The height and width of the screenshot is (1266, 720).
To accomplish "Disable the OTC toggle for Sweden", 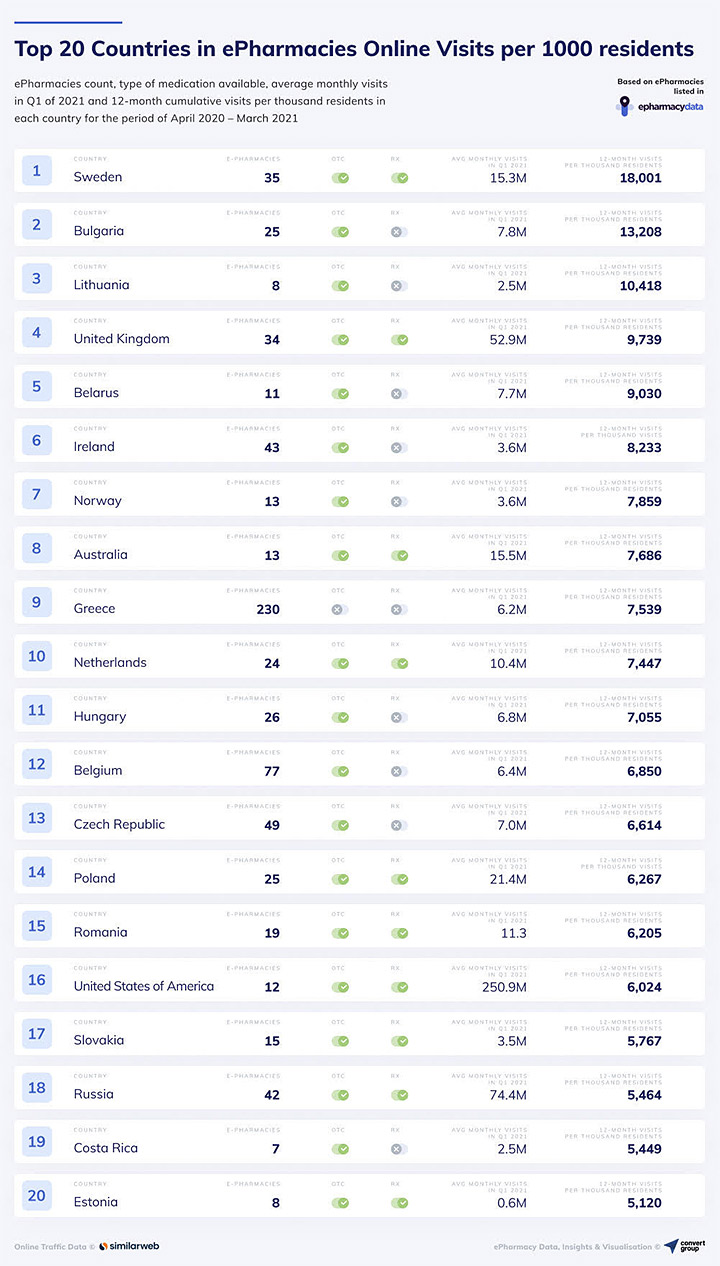I will (x=340, y=178).
